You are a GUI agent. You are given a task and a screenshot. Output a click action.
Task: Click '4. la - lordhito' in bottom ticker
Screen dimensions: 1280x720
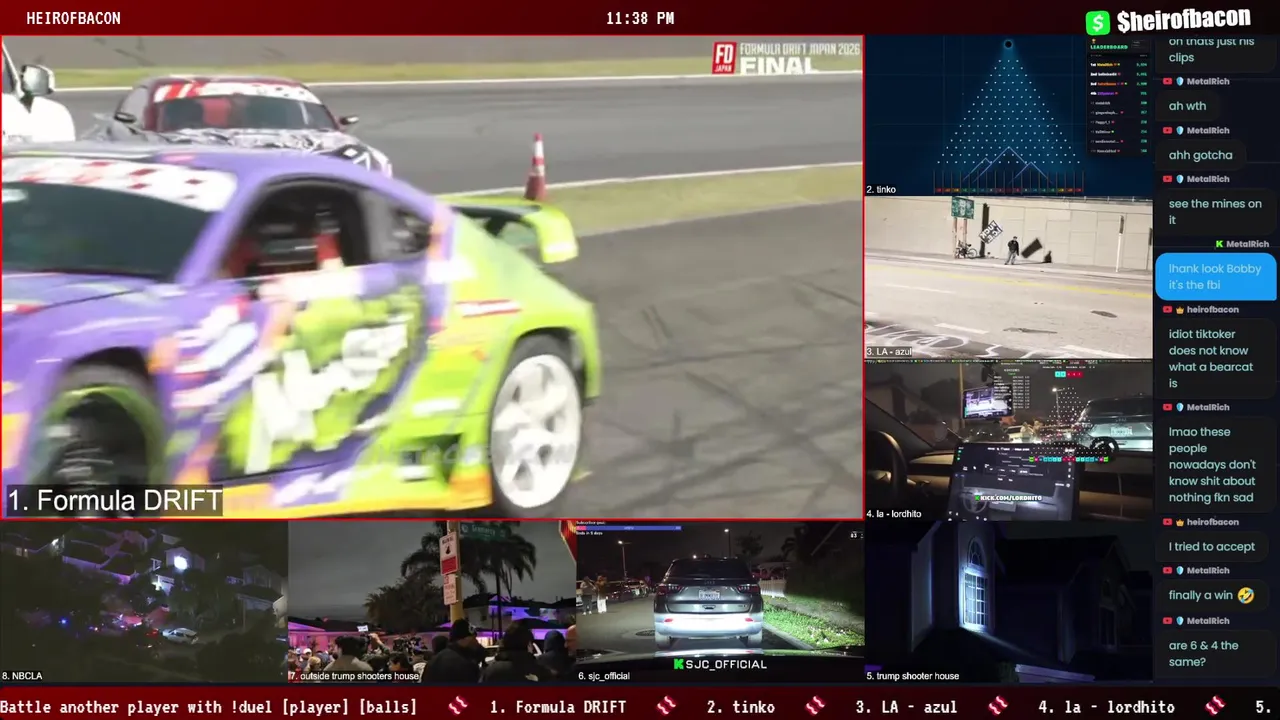click(1106, 707)
